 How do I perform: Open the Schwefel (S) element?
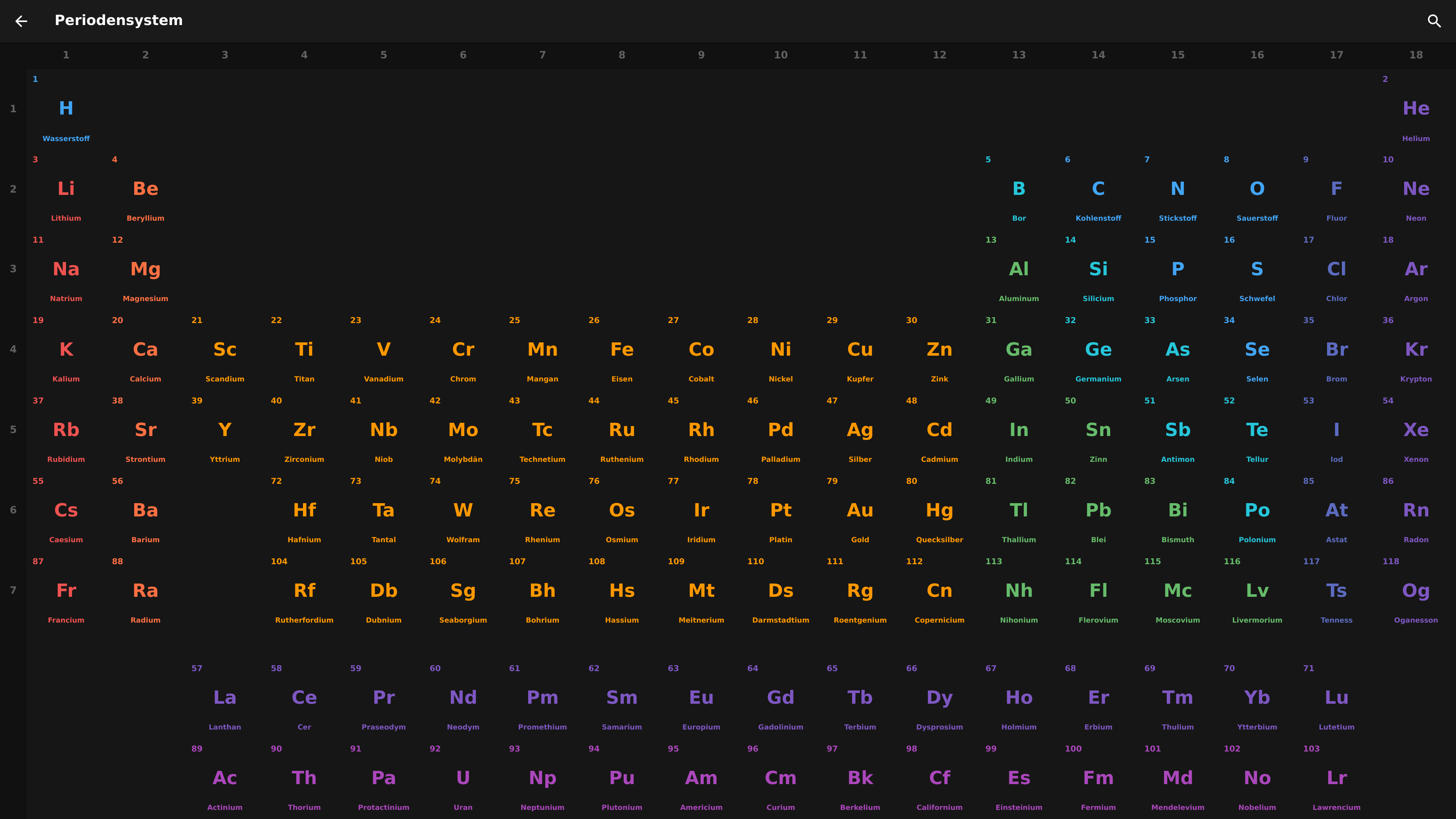(x=1257, y=269)
